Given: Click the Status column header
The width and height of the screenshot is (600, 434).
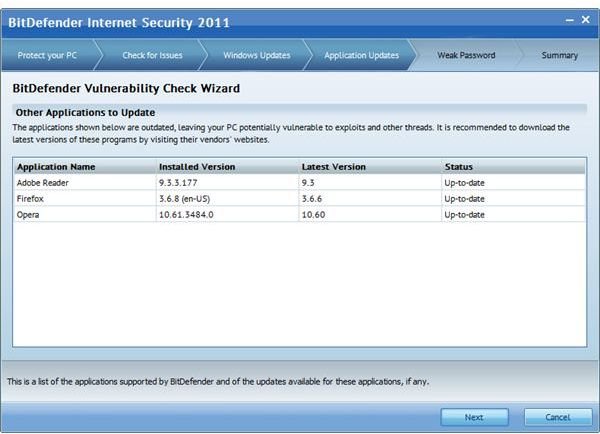Looking at the screenshot, I should point(514,167).
